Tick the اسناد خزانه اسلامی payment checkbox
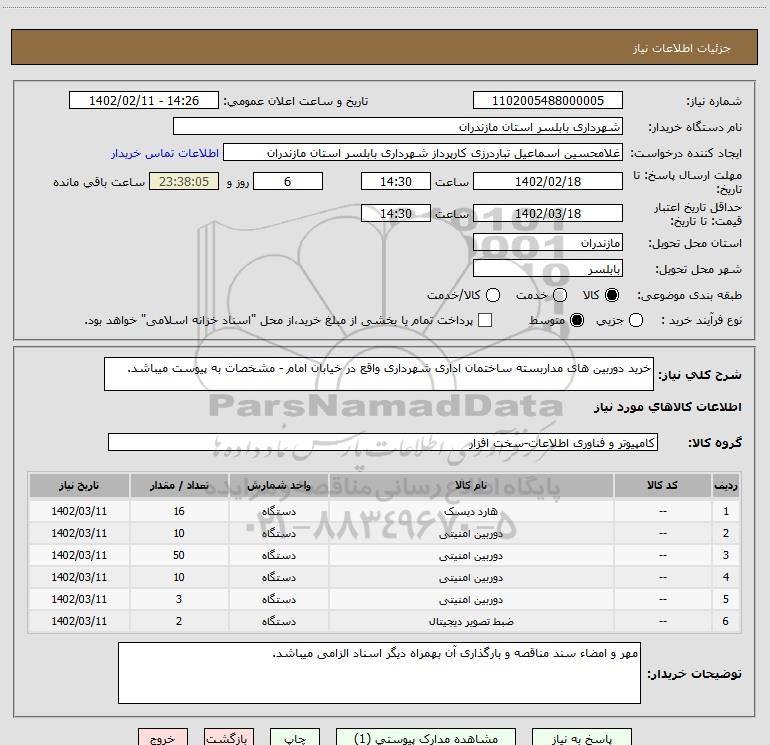The image size is (770, 745). [485, 320]
